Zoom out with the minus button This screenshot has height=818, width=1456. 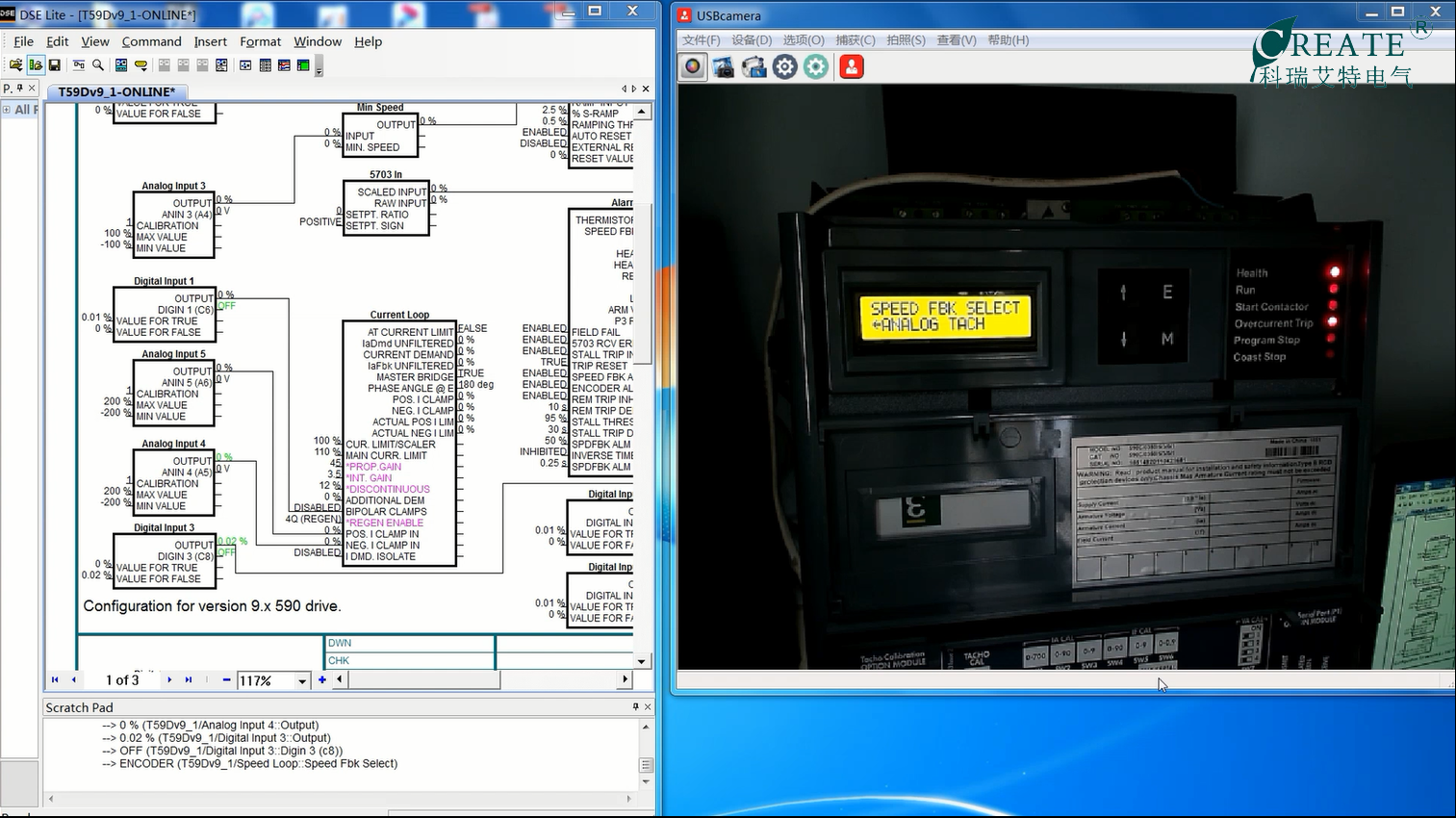[226, 679]
